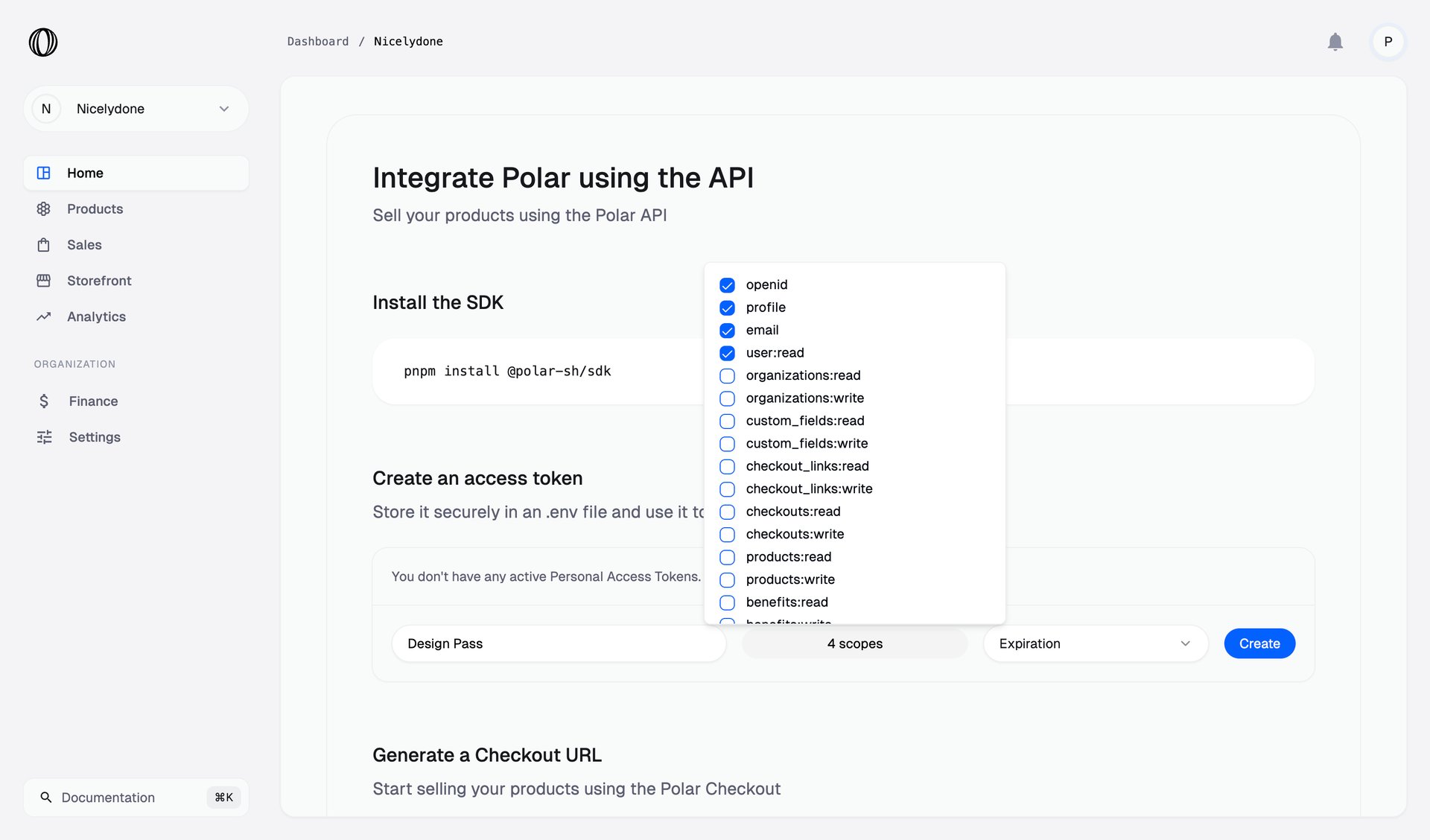Click the profile avatar
The width and height of the screenshot is (1430, 840).
1387,42
